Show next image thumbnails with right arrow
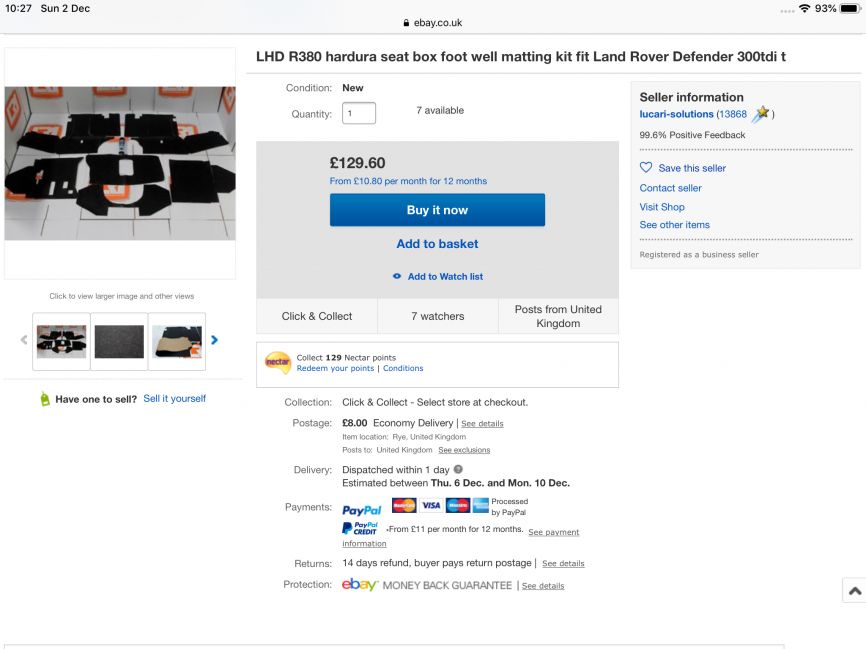The image size is (866, 649). click(214, 340)
